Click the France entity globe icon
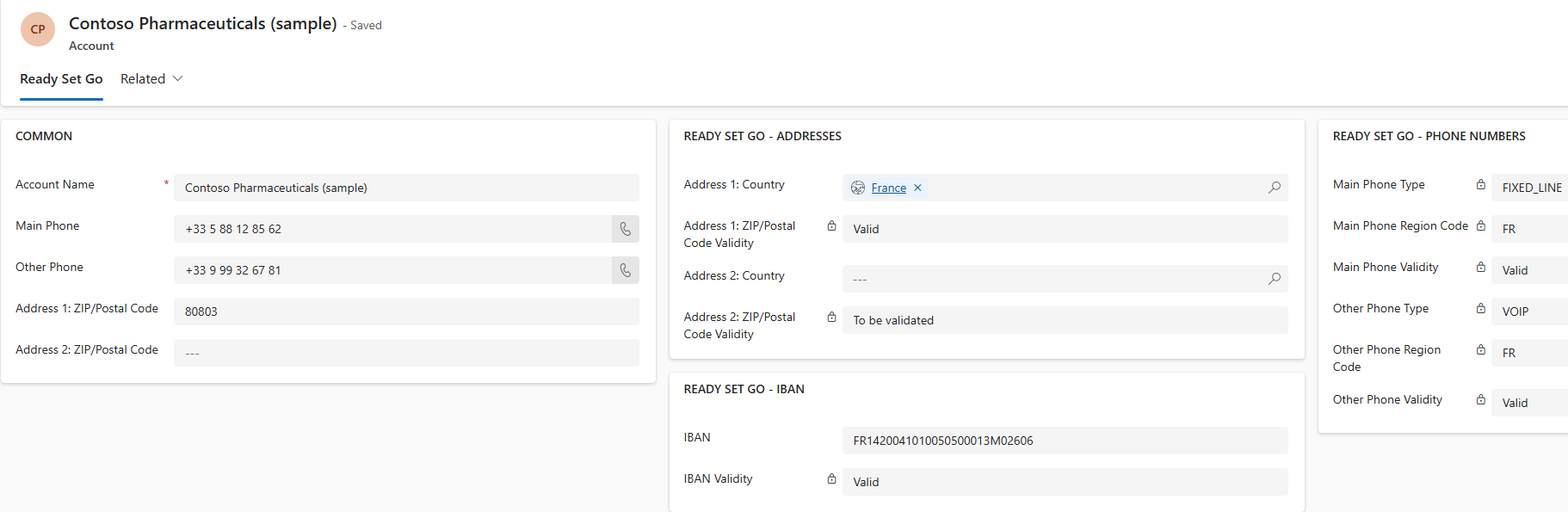 tap(858, 188)
